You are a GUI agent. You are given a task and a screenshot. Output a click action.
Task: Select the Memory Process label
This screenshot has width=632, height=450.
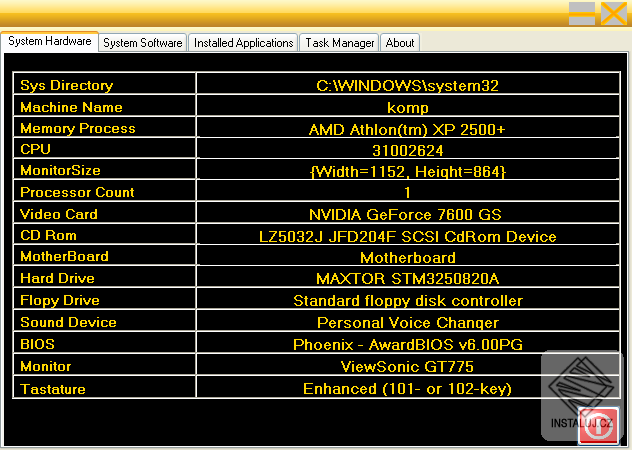(x=78, y=128)
